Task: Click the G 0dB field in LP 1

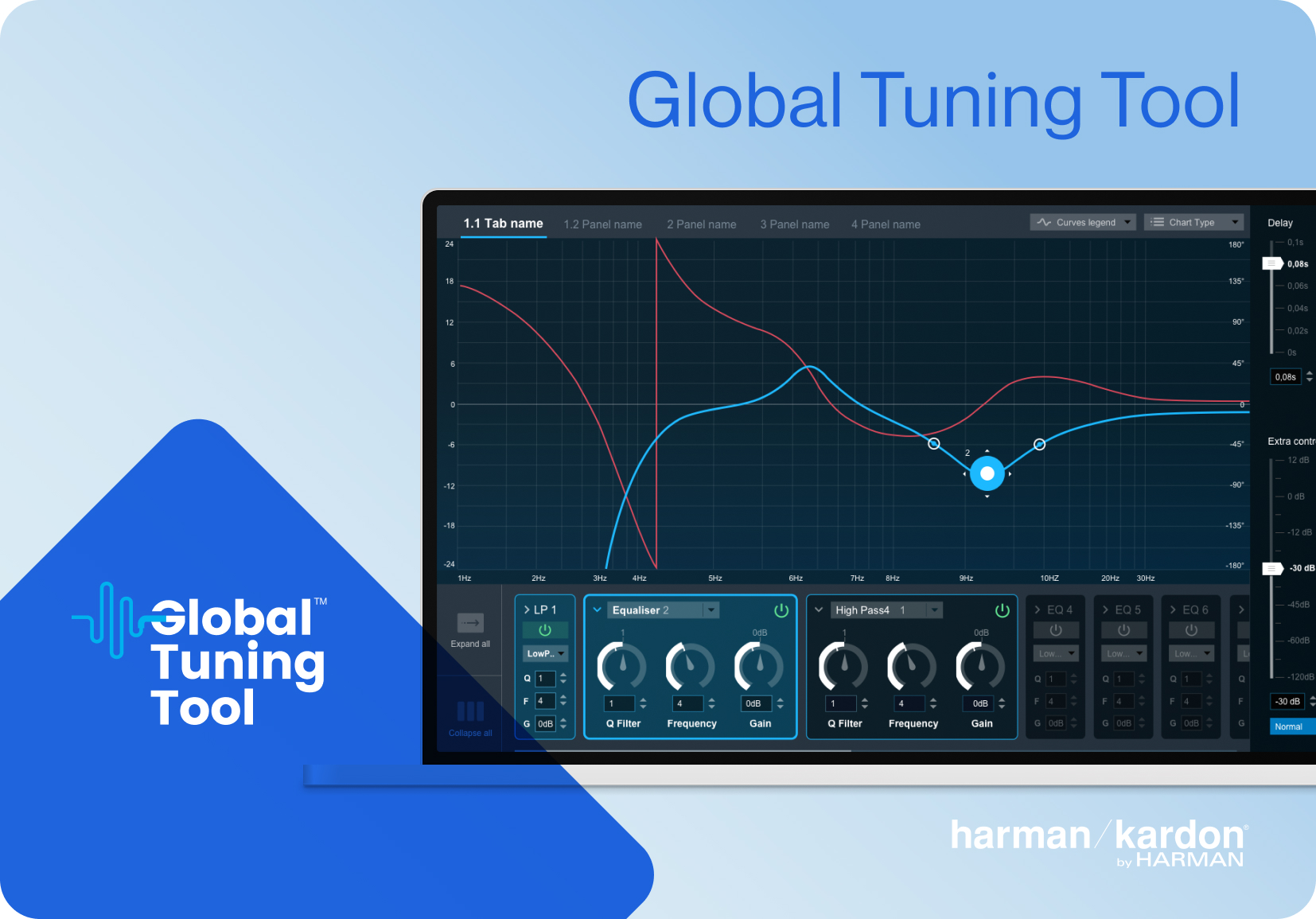Action: click(545, 724)
